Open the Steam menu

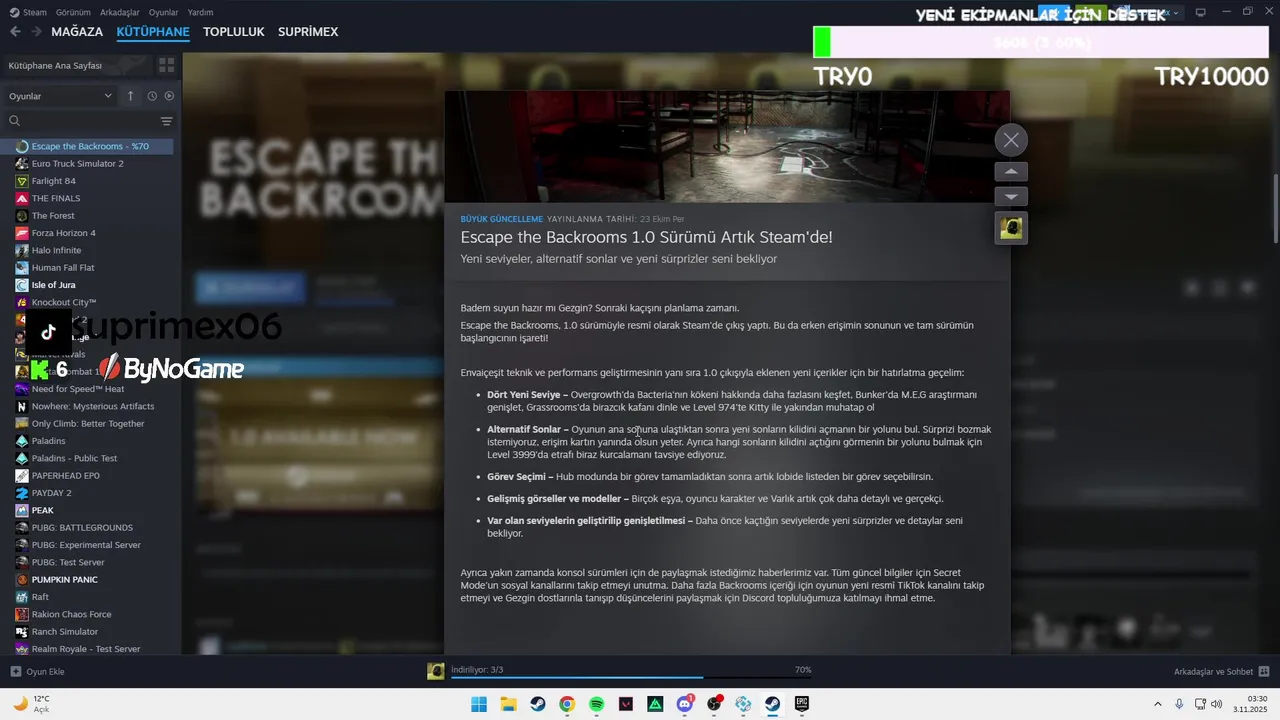[x=28, y=12]
